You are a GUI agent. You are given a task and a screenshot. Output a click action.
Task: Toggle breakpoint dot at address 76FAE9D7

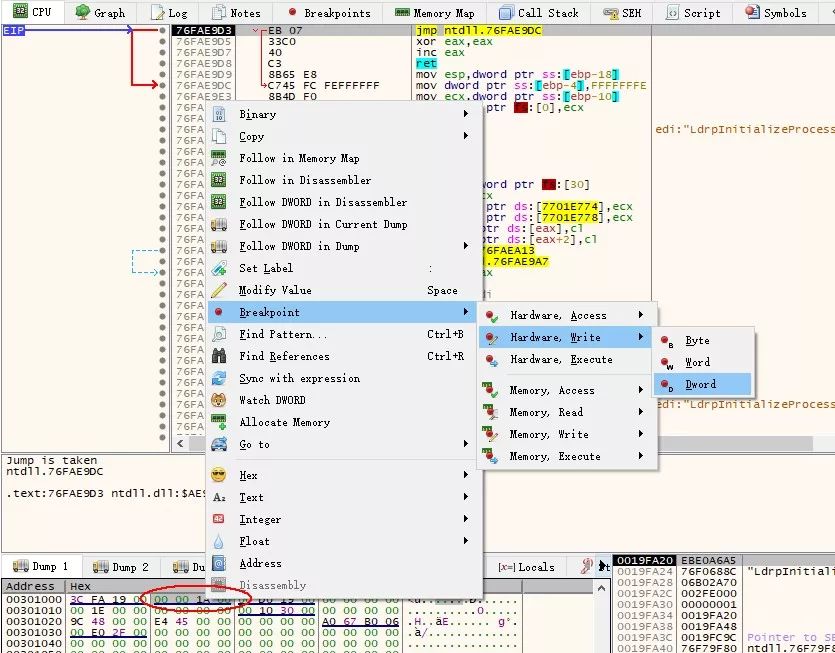[x=162, y=53]
